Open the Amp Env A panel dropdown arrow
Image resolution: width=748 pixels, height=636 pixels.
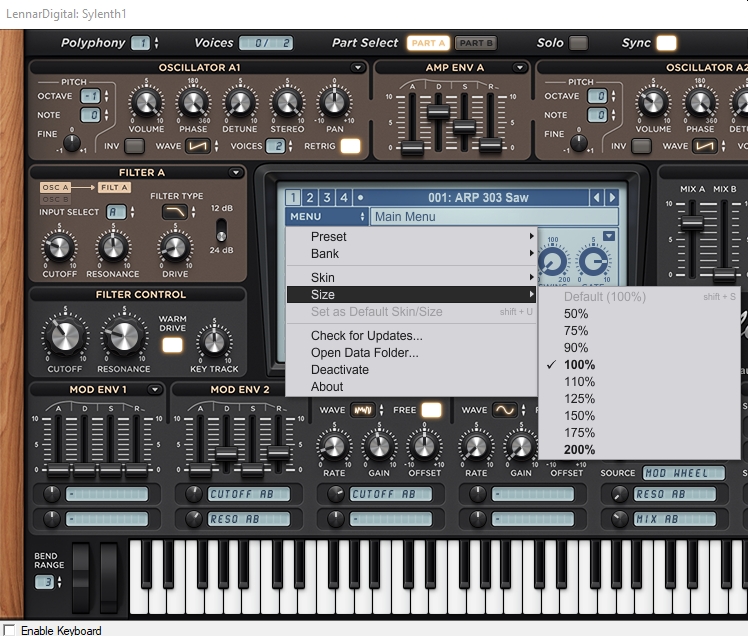[x=520, y=68]
